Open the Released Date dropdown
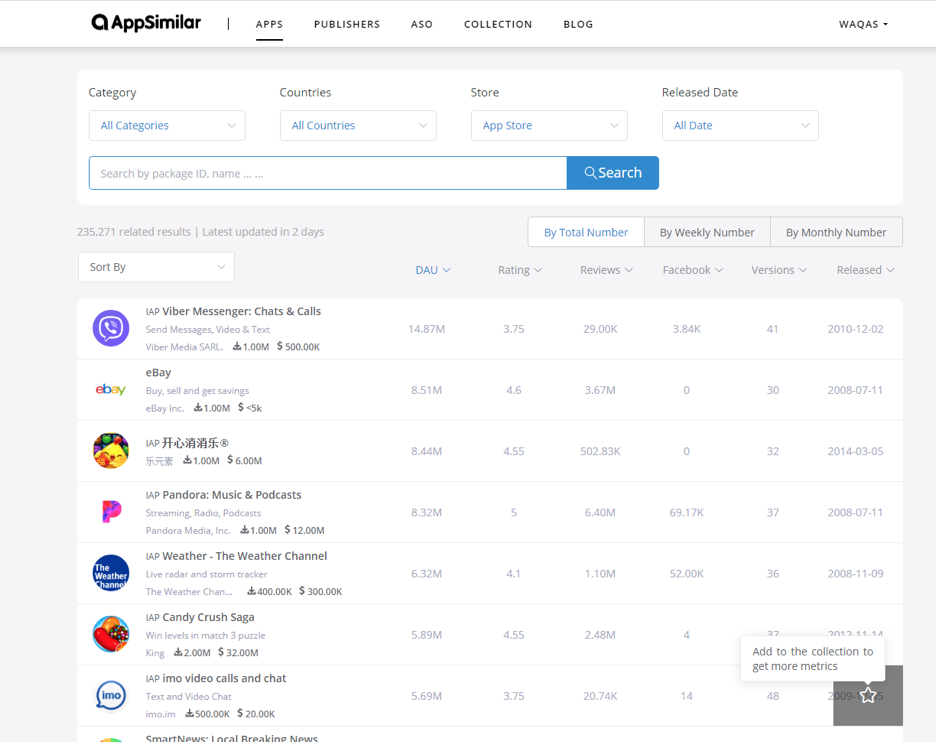Image resolution: width=936 pixels, height=742 pixels. [740, 125]
